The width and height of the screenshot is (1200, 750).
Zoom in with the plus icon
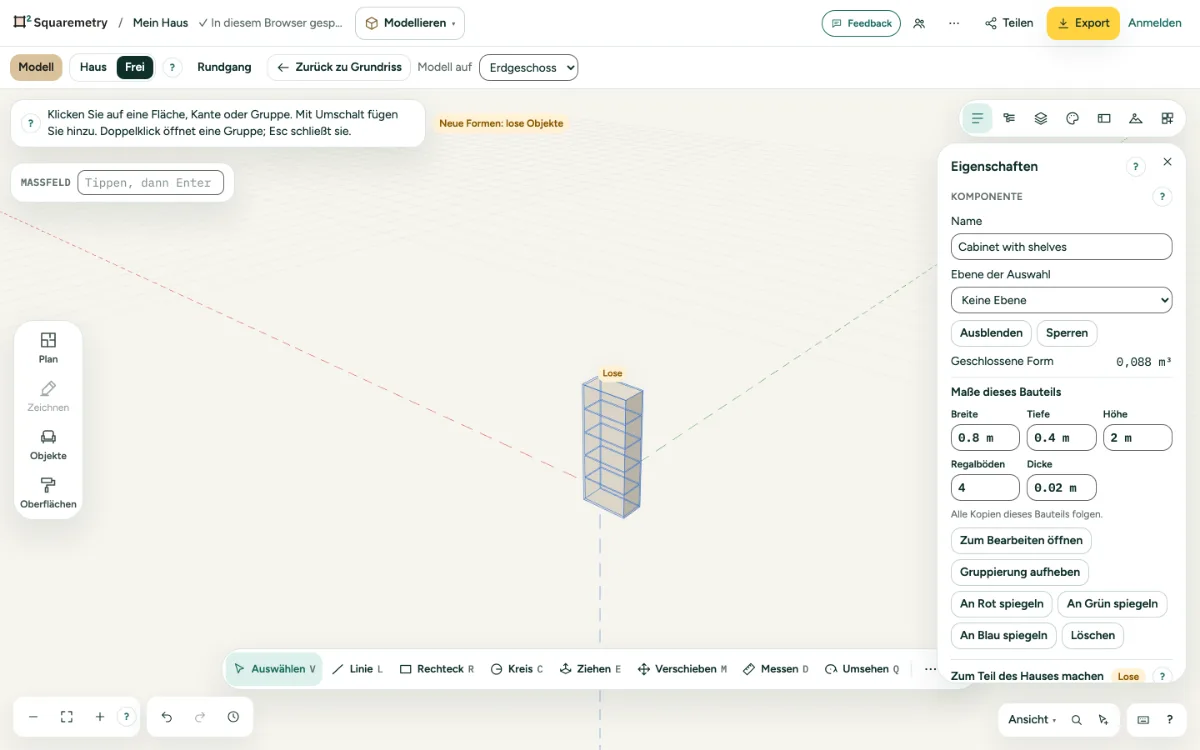click(x=100, y=717)
